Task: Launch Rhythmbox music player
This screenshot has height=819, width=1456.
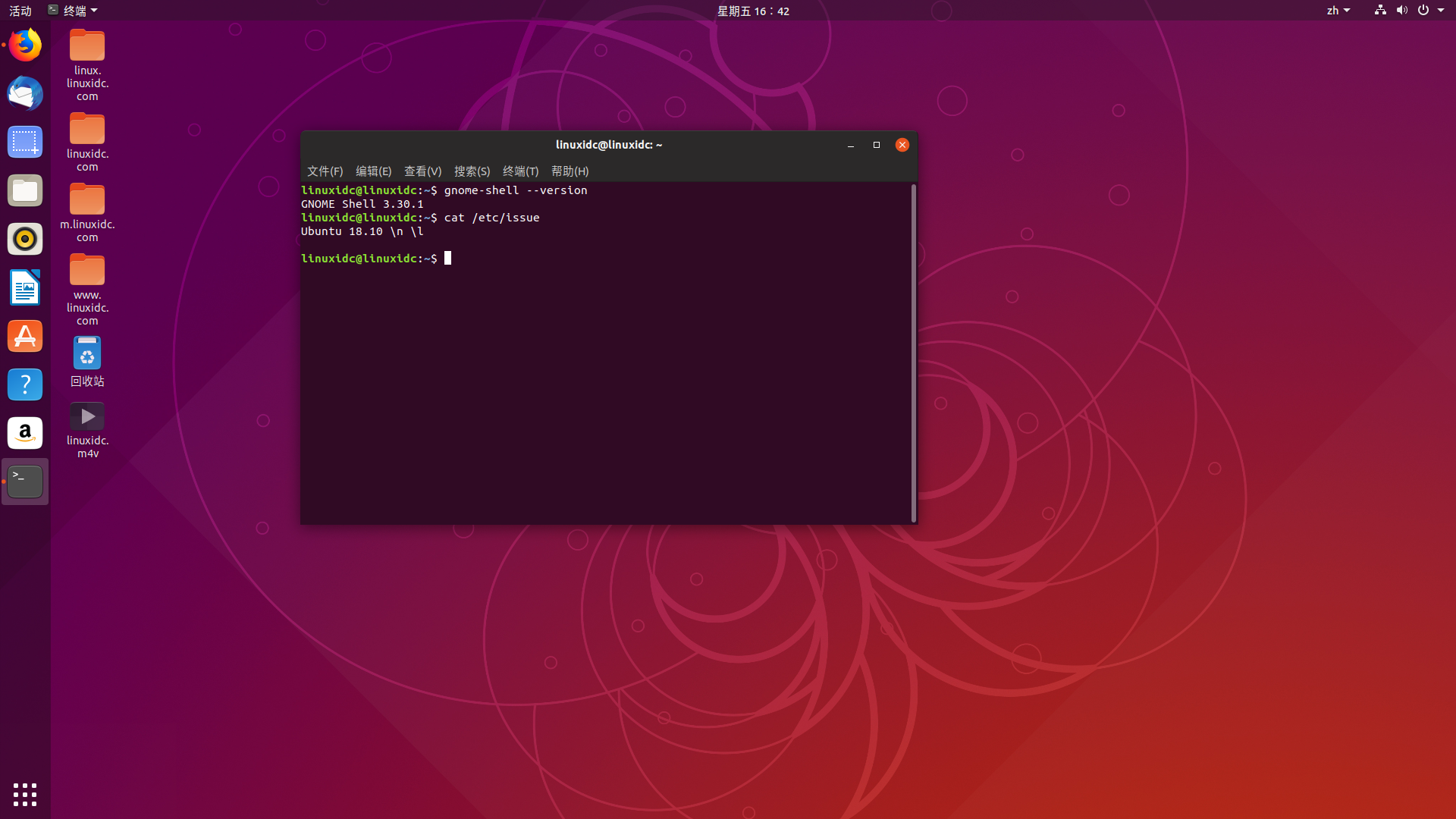Action: [x=25, y=240]
